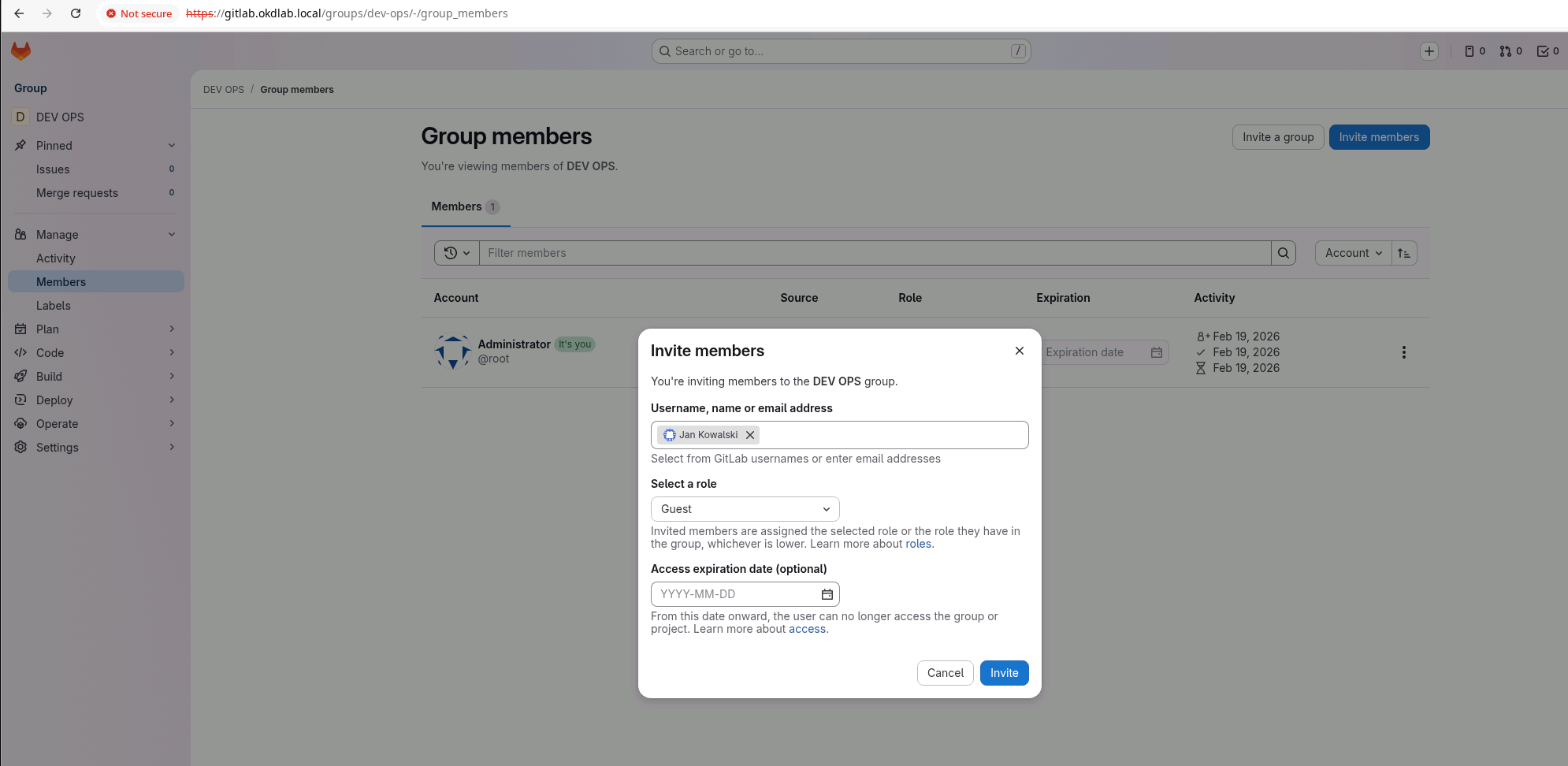Open the to-do list icon
This screenshot has width=1568, height=766.
pos(1548,51)
